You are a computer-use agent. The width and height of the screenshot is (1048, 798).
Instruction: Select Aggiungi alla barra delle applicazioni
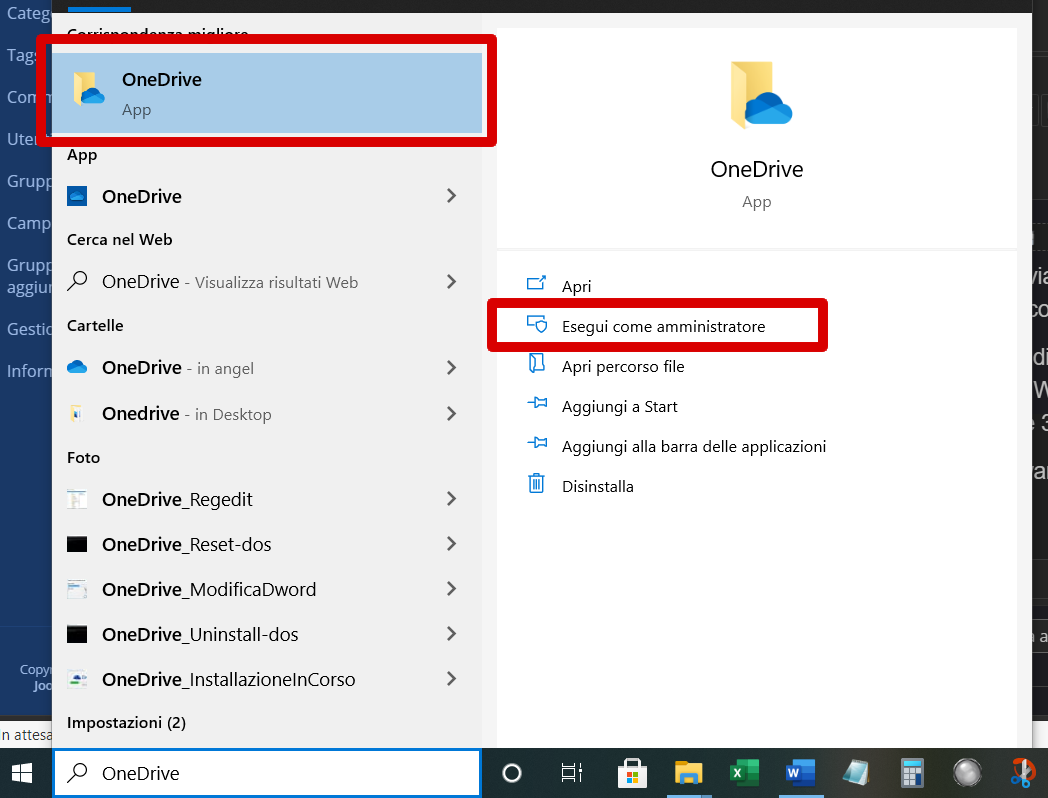click(x=694, y=446)
